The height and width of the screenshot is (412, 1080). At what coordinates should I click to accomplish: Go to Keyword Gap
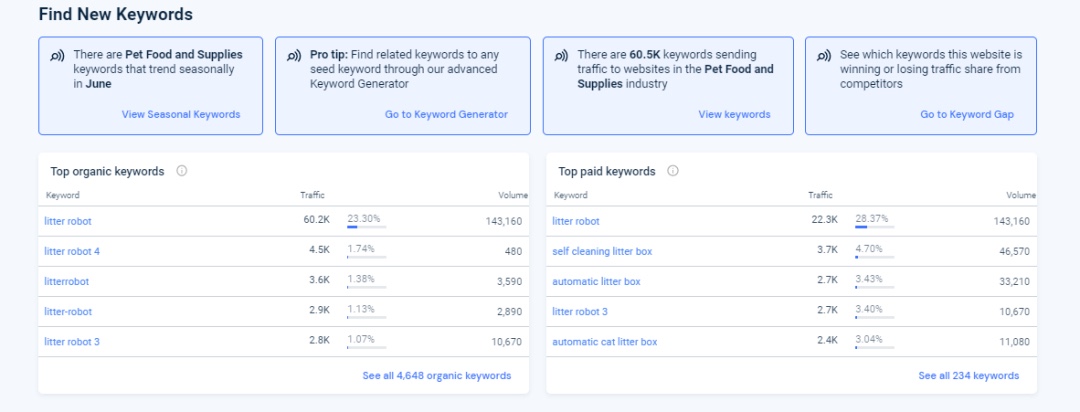click(x=966, y=114)
